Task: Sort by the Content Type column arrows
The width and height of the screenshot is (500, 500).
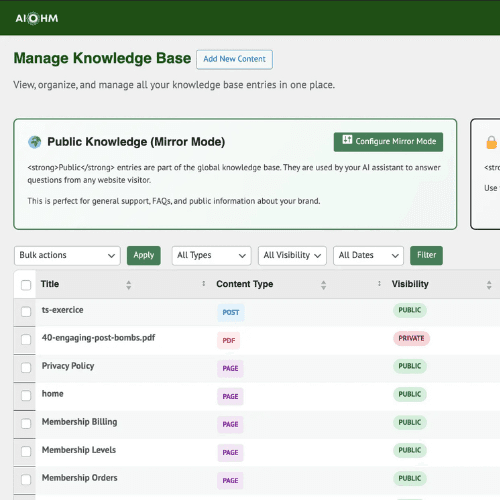Action: tap(323, 285)
